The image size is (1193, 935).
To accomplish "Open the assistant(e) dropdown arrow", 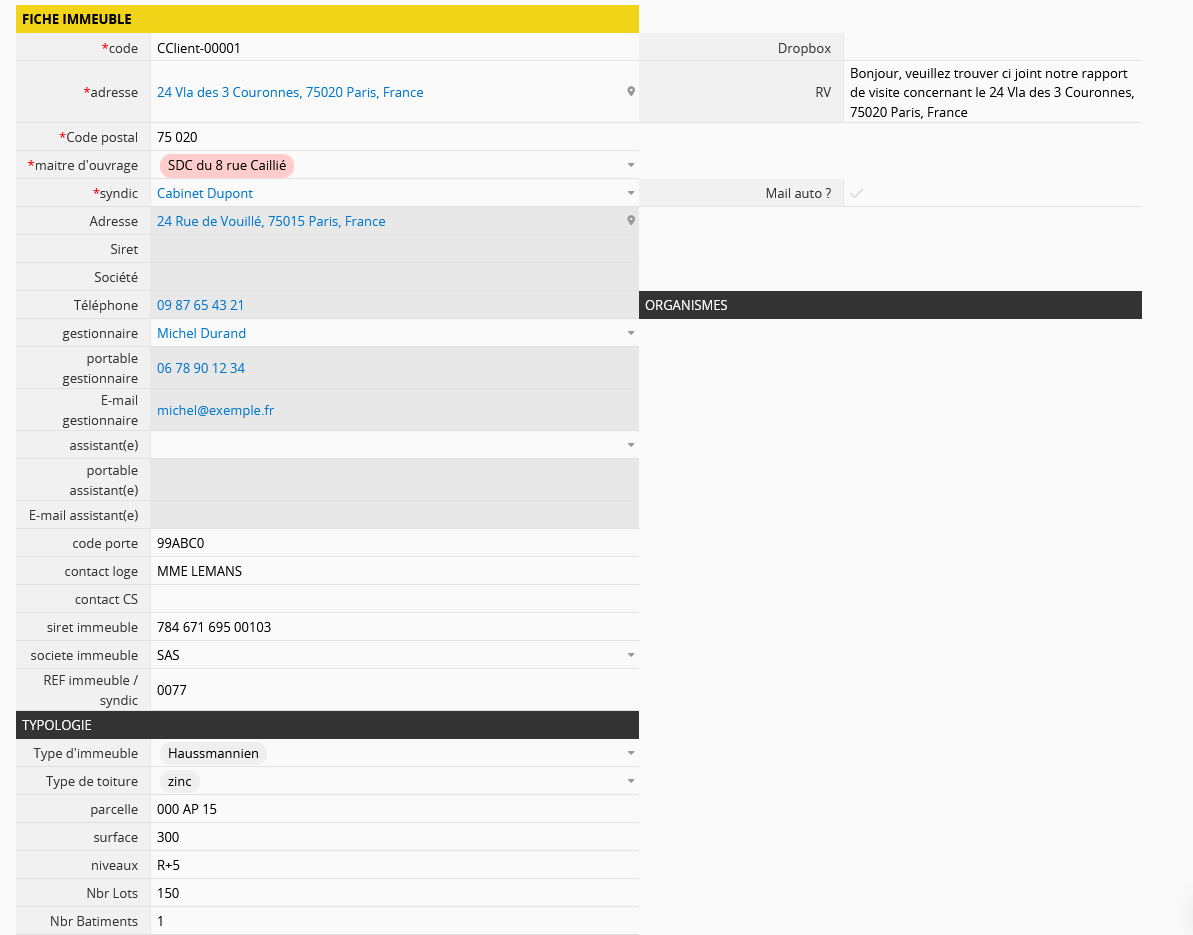I will 630,445.
